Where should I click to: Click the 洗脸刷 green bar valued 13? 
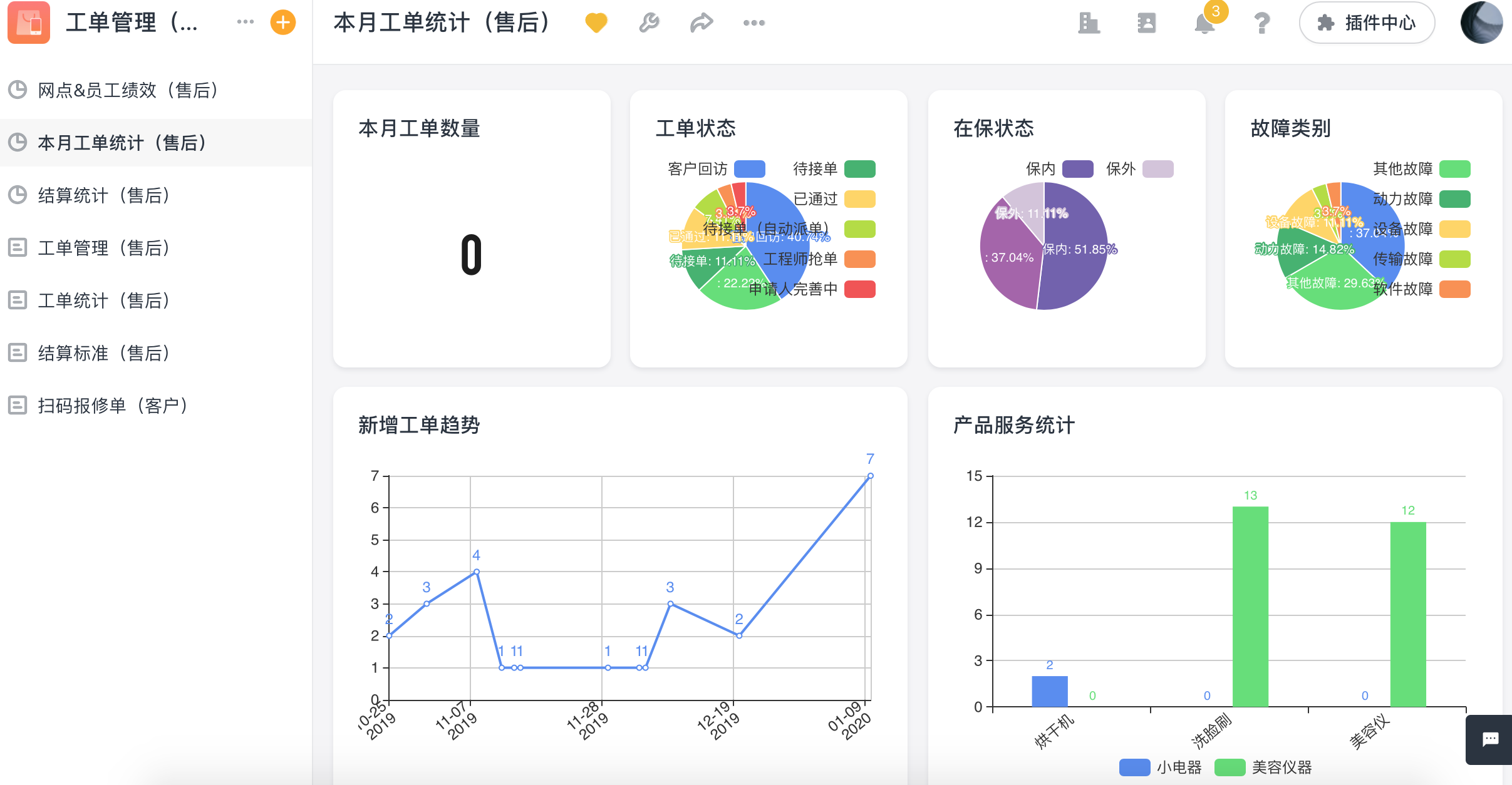click(1250, 607)
